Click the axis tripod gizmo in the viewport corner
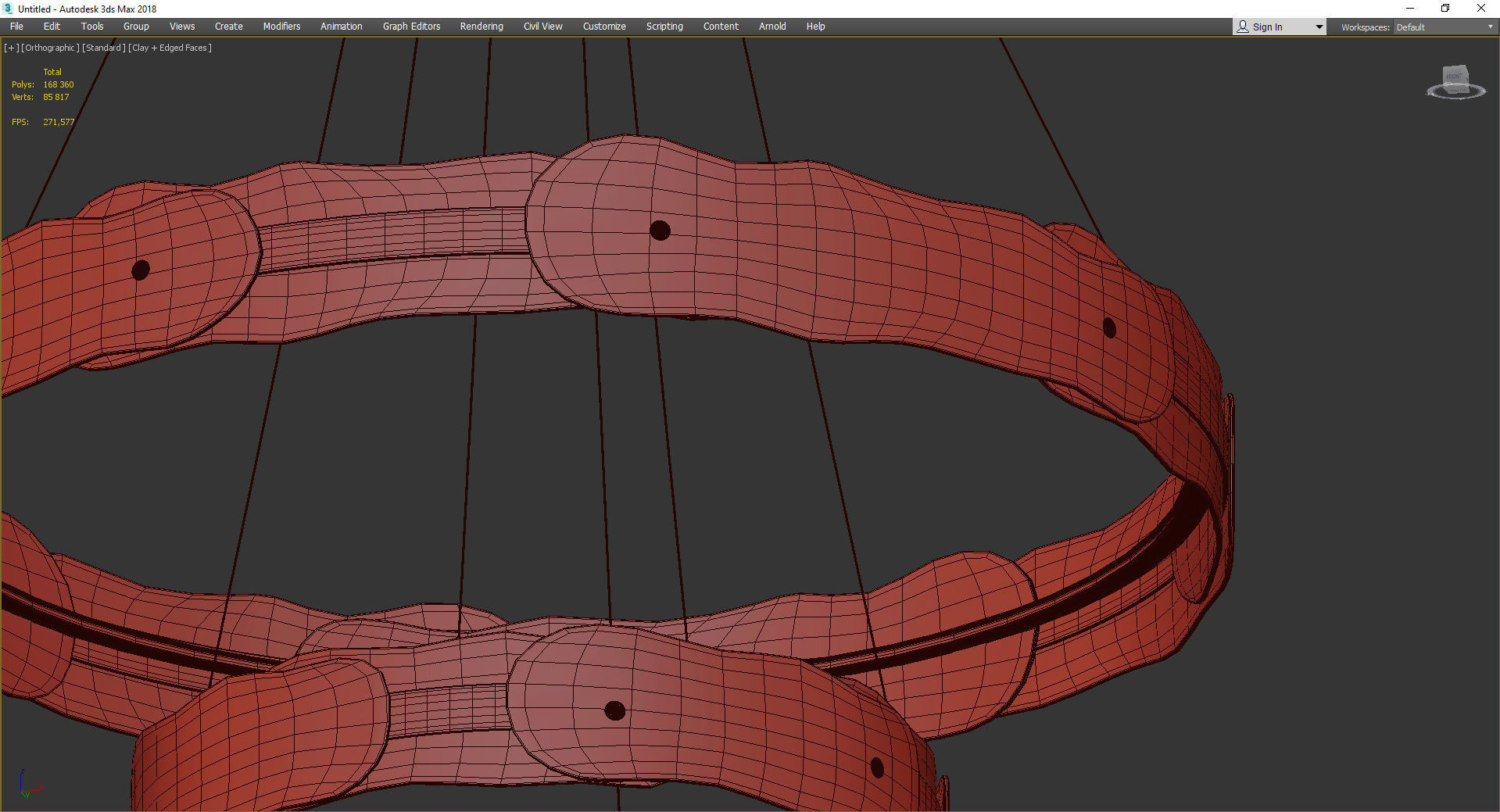The width and height of the screenshot is (1500, 812). click(x=28, y=783)
